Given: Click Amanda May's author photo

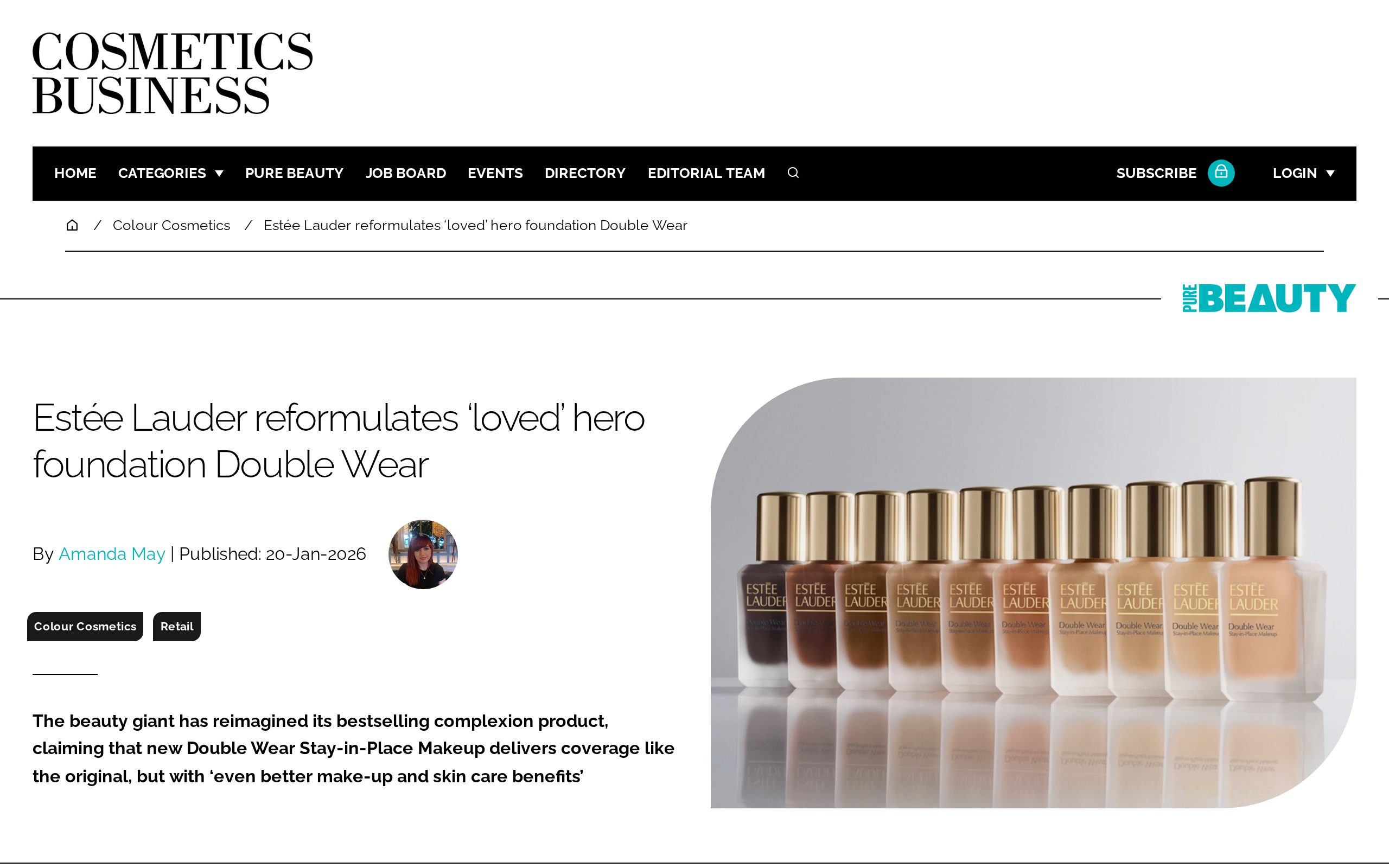Looking at the screenshot, I should tap(423, 554).
